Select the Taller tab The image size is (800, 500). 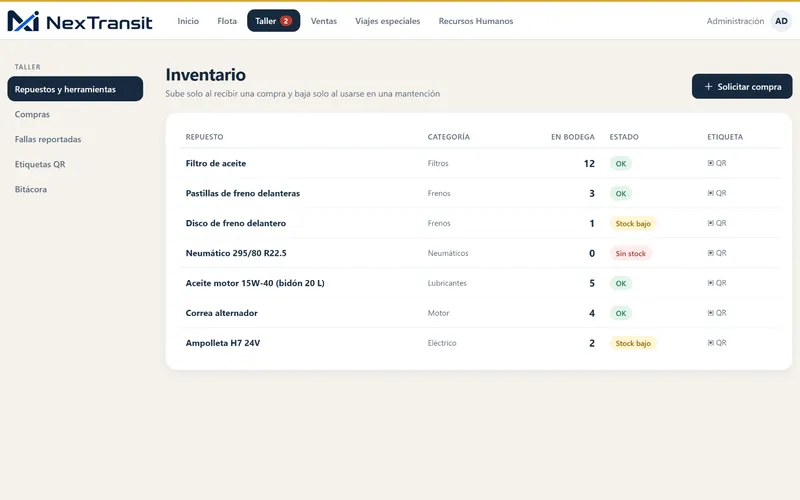pos(273,21)
